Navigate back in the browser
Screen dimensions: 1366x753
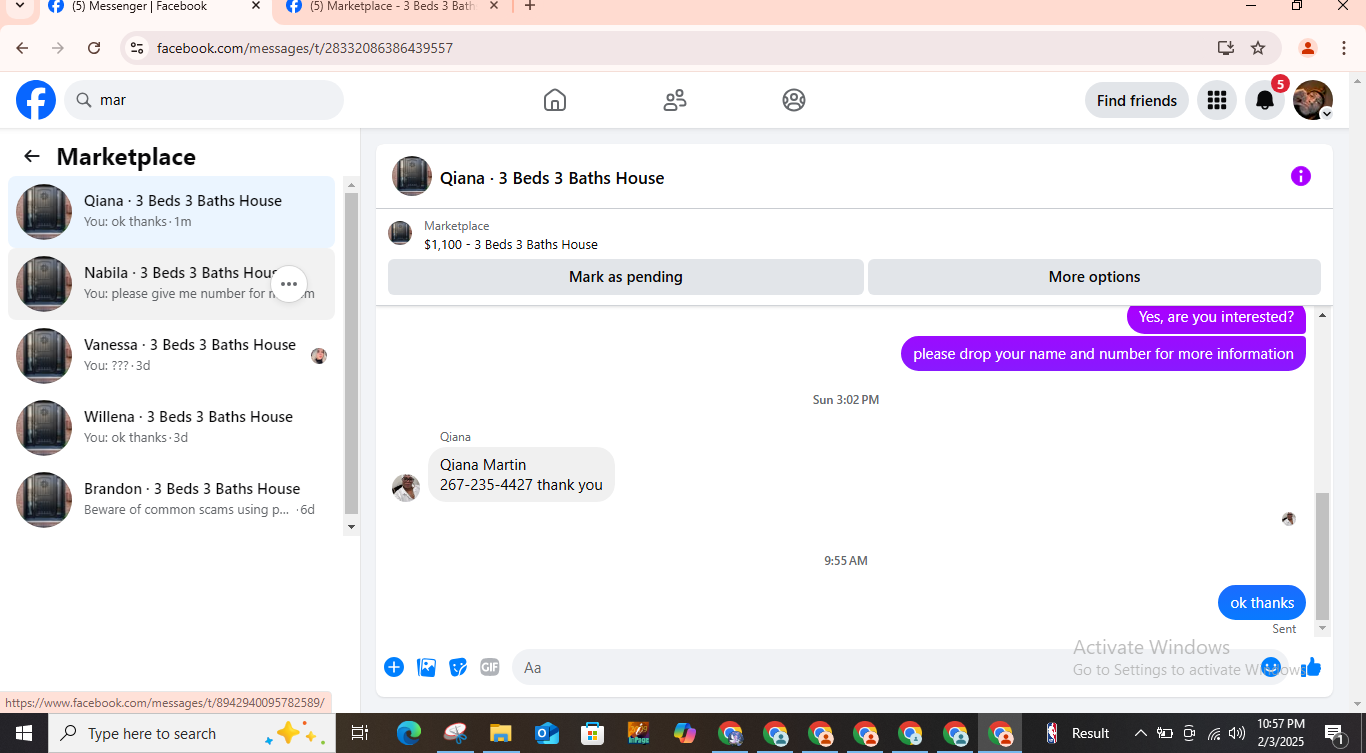coord(22,48)
